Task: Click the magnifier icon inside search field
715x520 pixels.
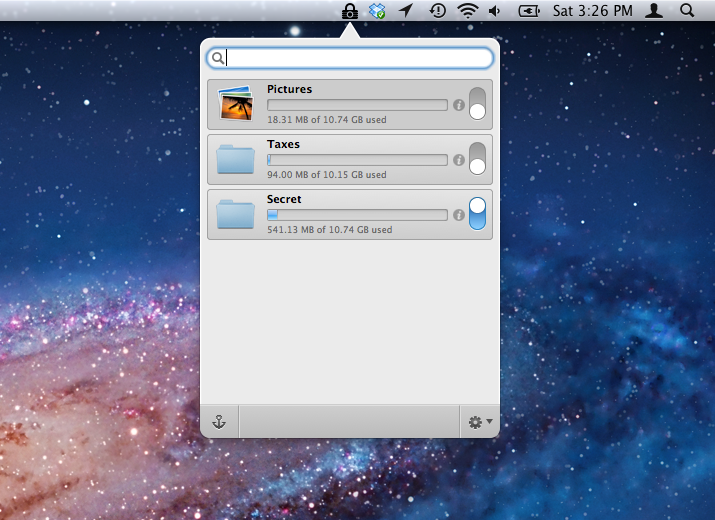Action: [x=218, y=58]
